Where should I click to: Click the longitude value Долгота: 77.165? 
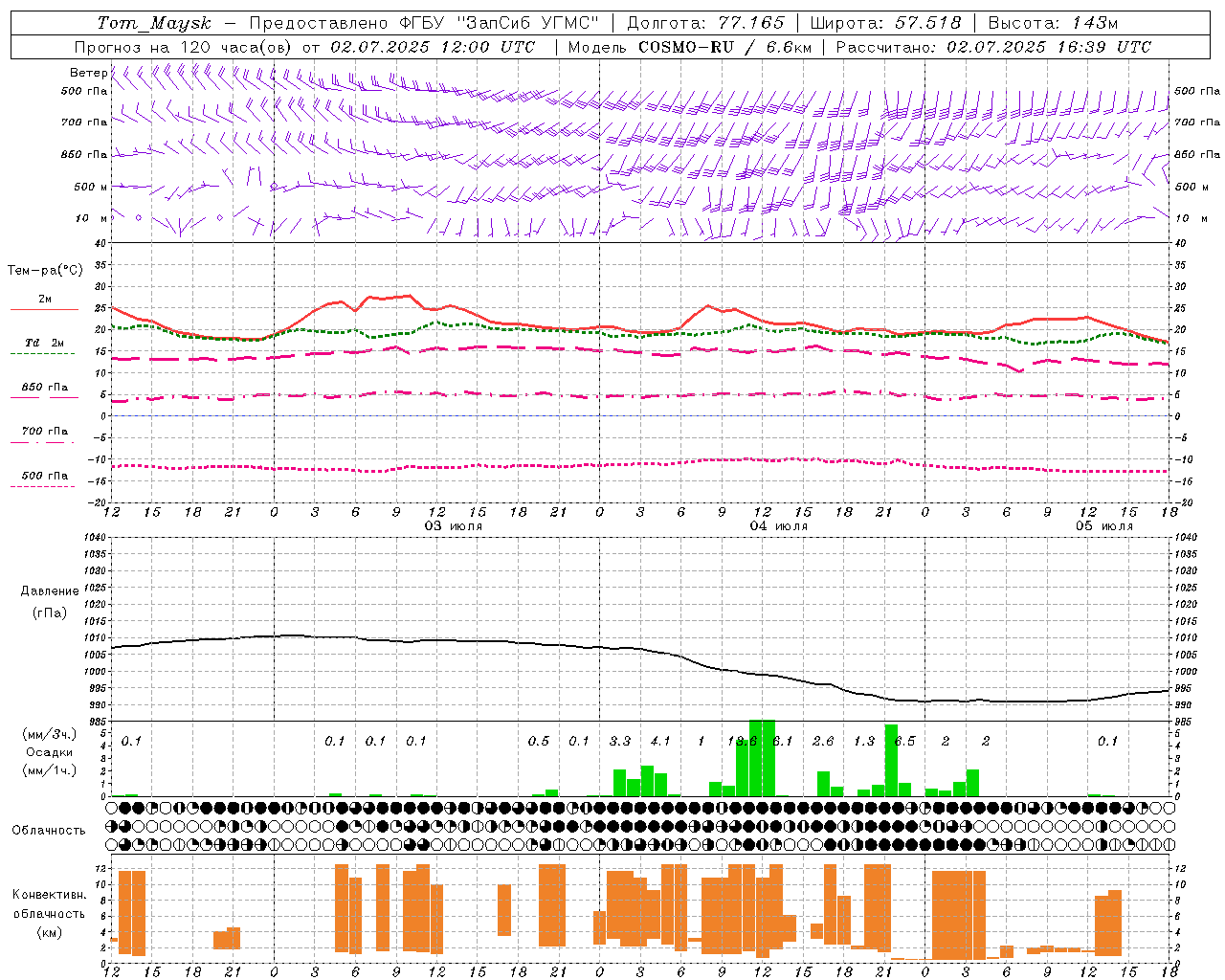[705, 23]
